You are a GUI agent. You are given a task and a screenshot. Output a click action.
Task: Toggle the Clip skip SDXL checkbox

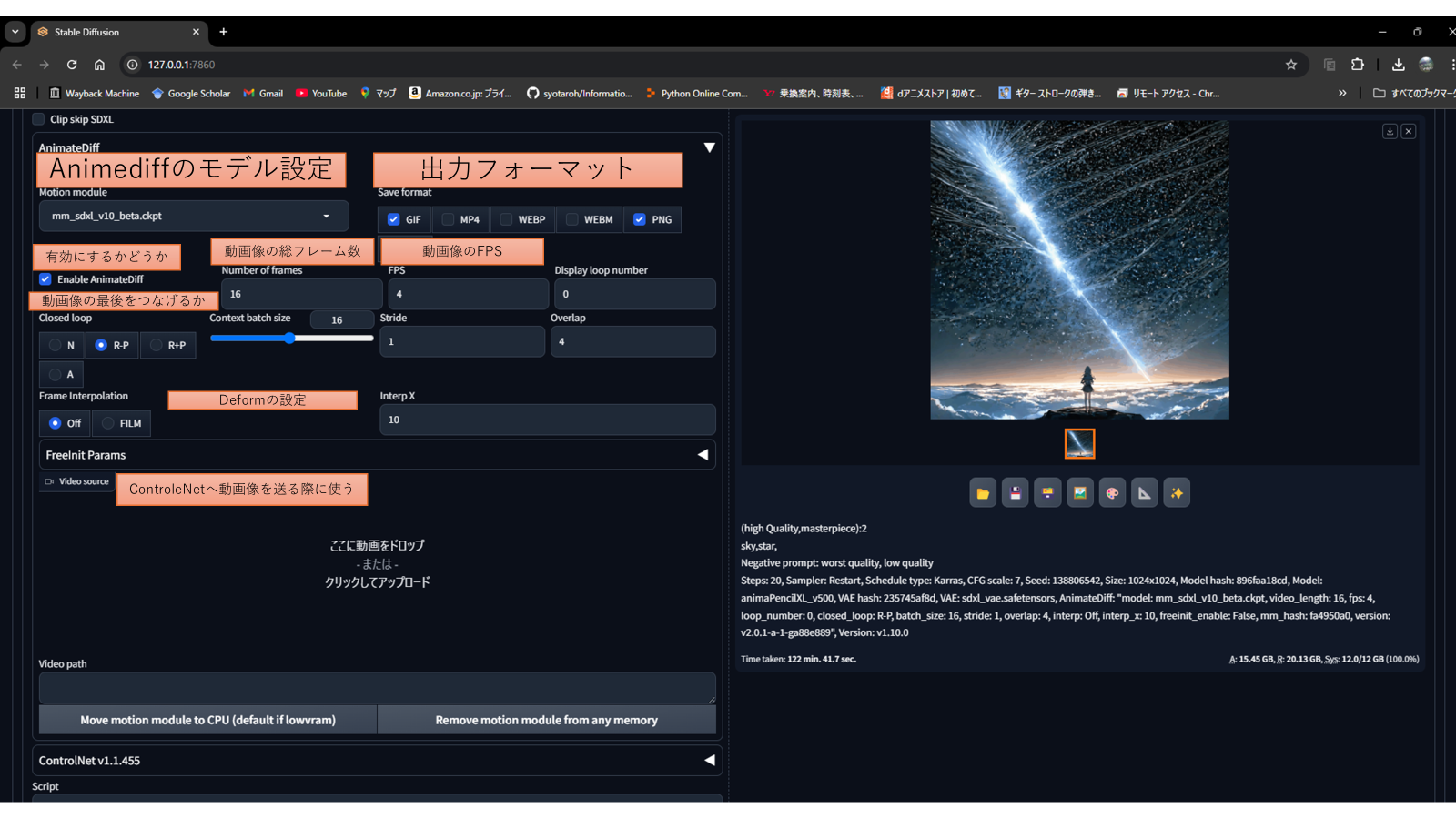click(38, 119)
